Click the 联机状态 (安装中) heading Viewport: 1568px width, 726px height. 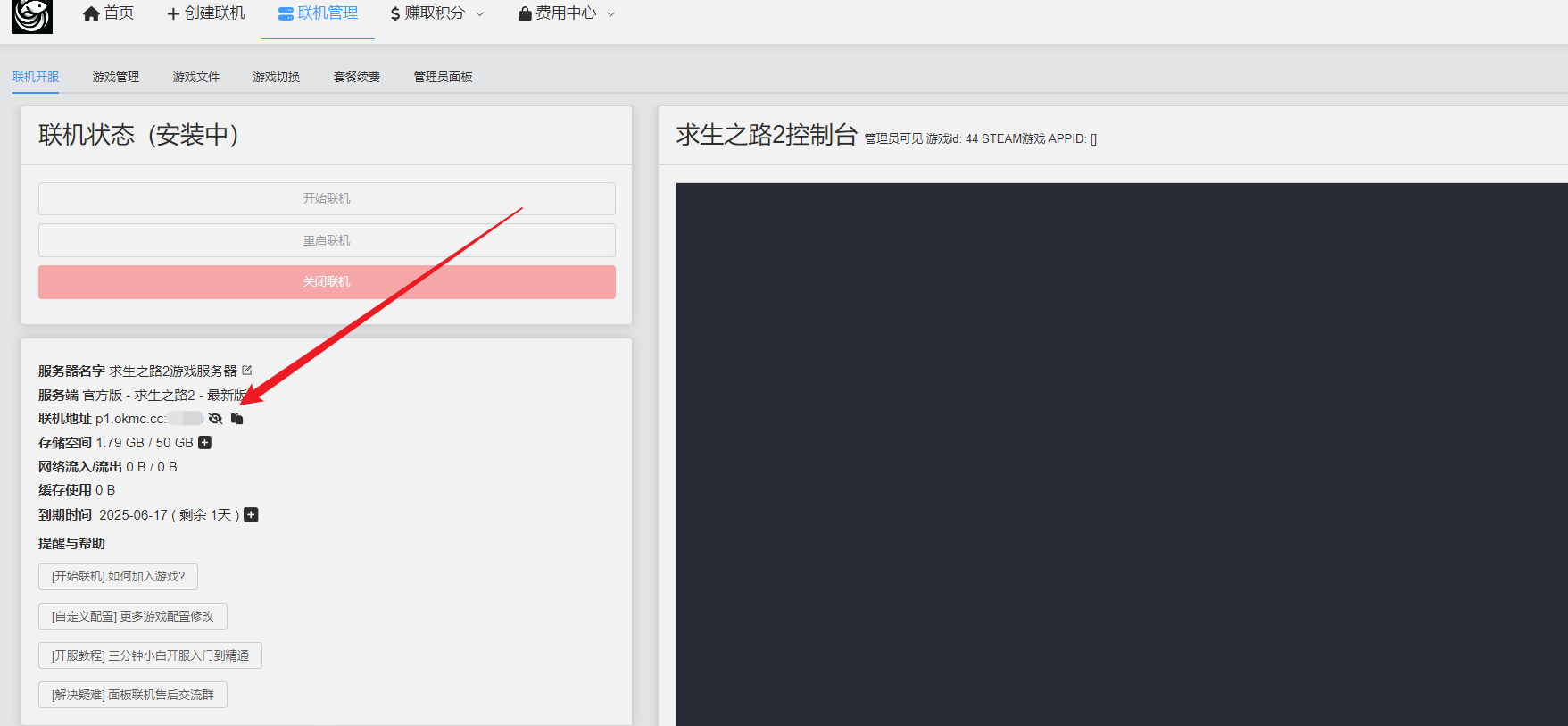point(139,135)
